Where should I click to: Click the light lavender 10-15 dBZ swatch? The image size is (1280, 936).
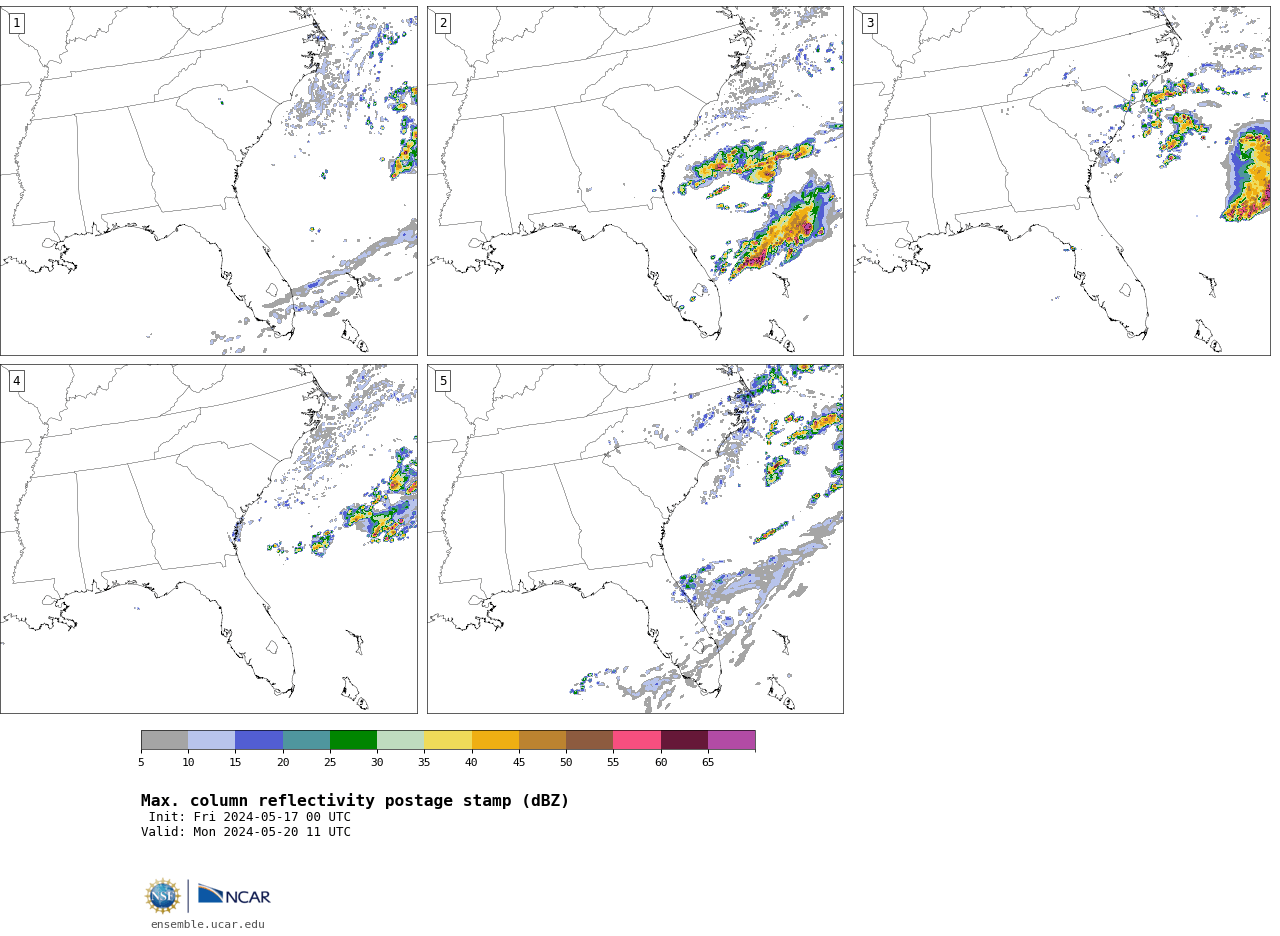tap(212, 740)
